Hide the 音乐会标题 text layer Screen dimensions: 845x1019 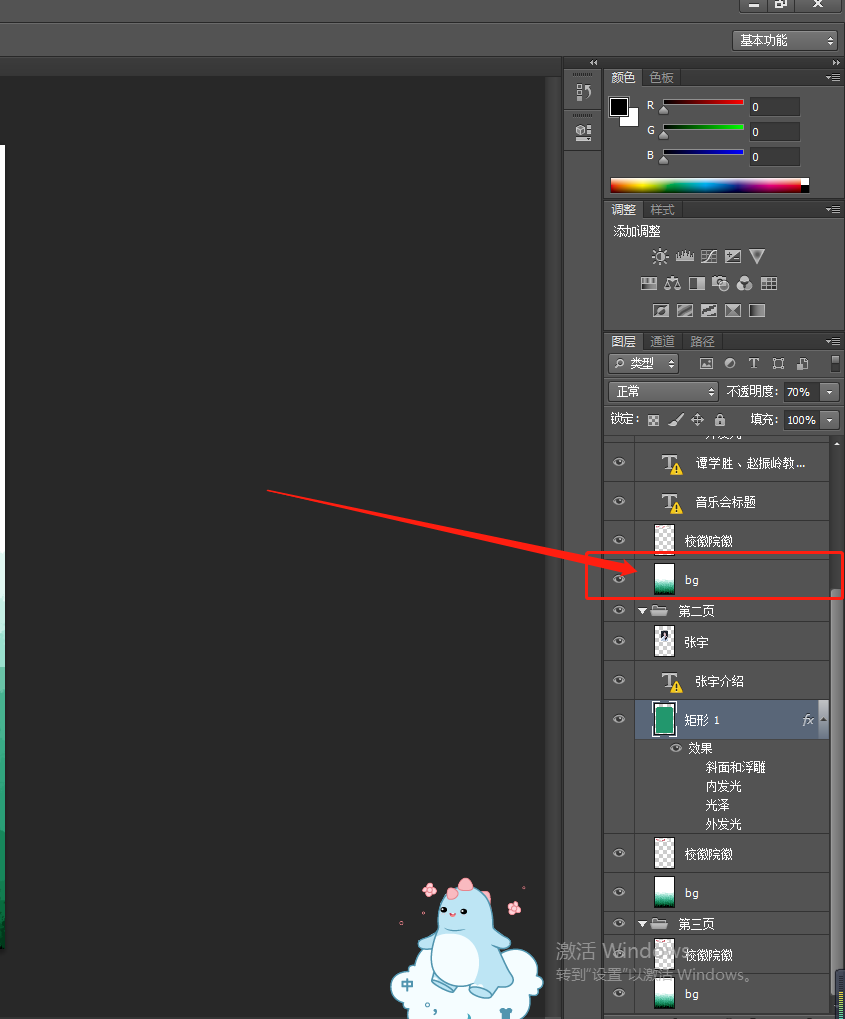pyautogui.click(x=619, y=501)
